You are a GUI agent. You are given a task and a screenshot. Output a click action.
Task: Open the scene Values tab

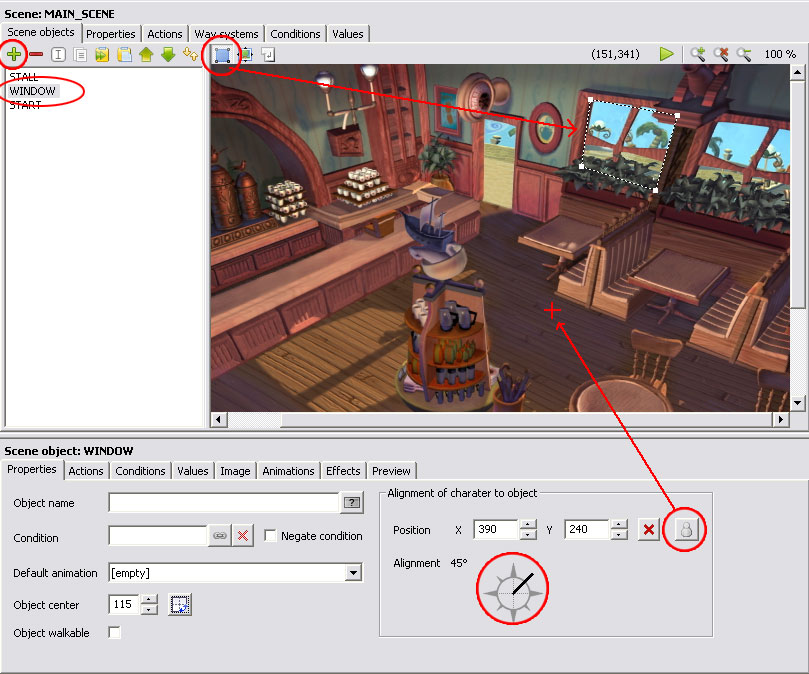[348, 34]
